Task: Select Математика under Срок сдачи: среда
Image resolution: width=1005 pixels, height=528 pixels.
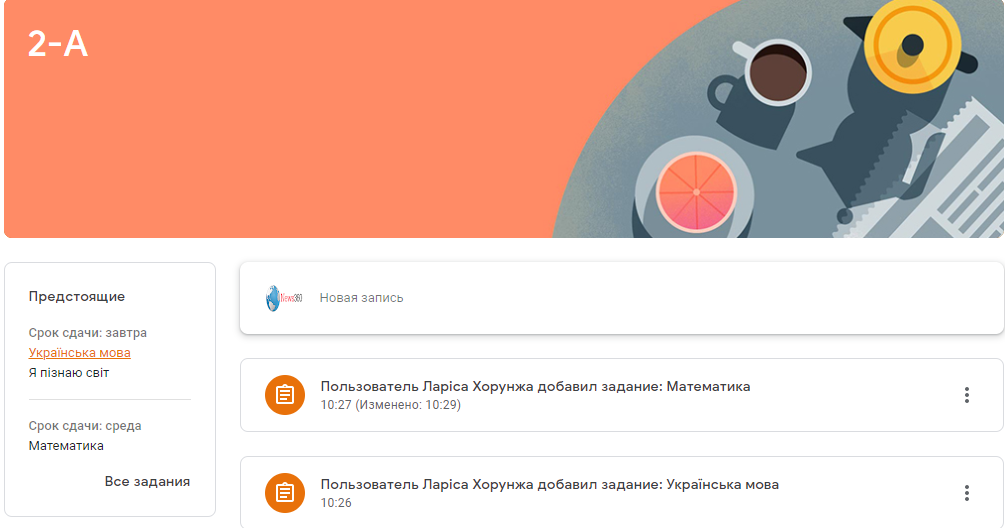Action: click(66, 445)
